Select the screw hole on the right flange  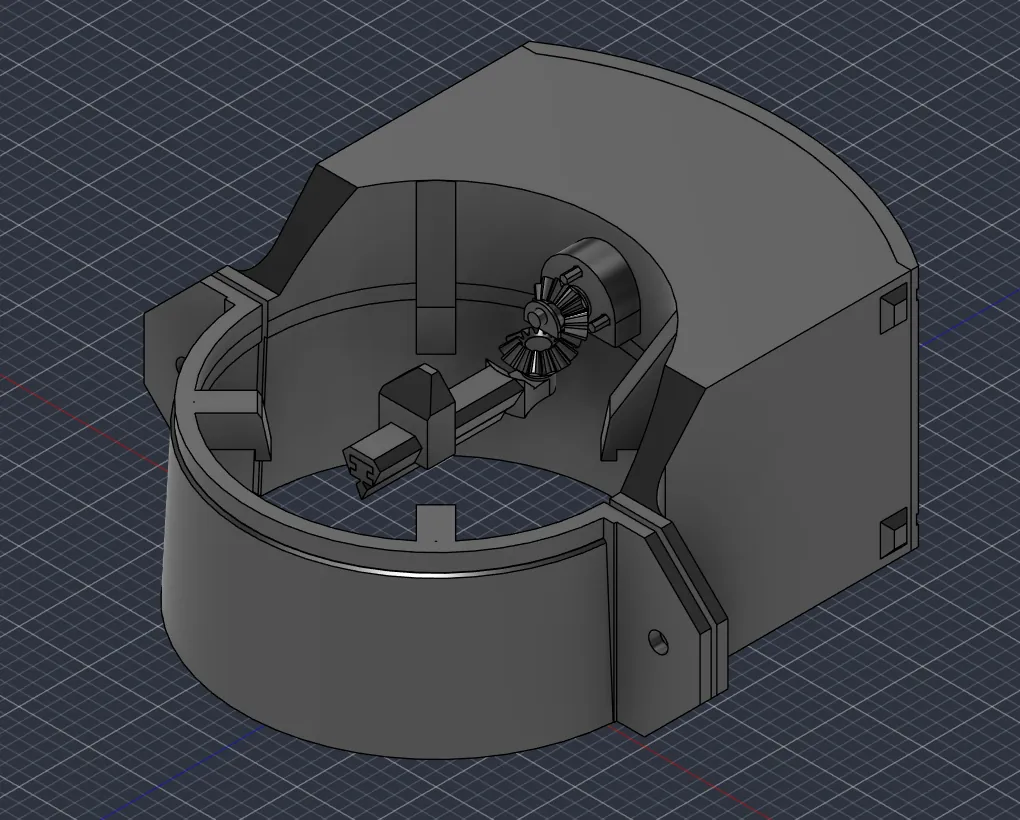pyautogui.click(x=658, y=642)
